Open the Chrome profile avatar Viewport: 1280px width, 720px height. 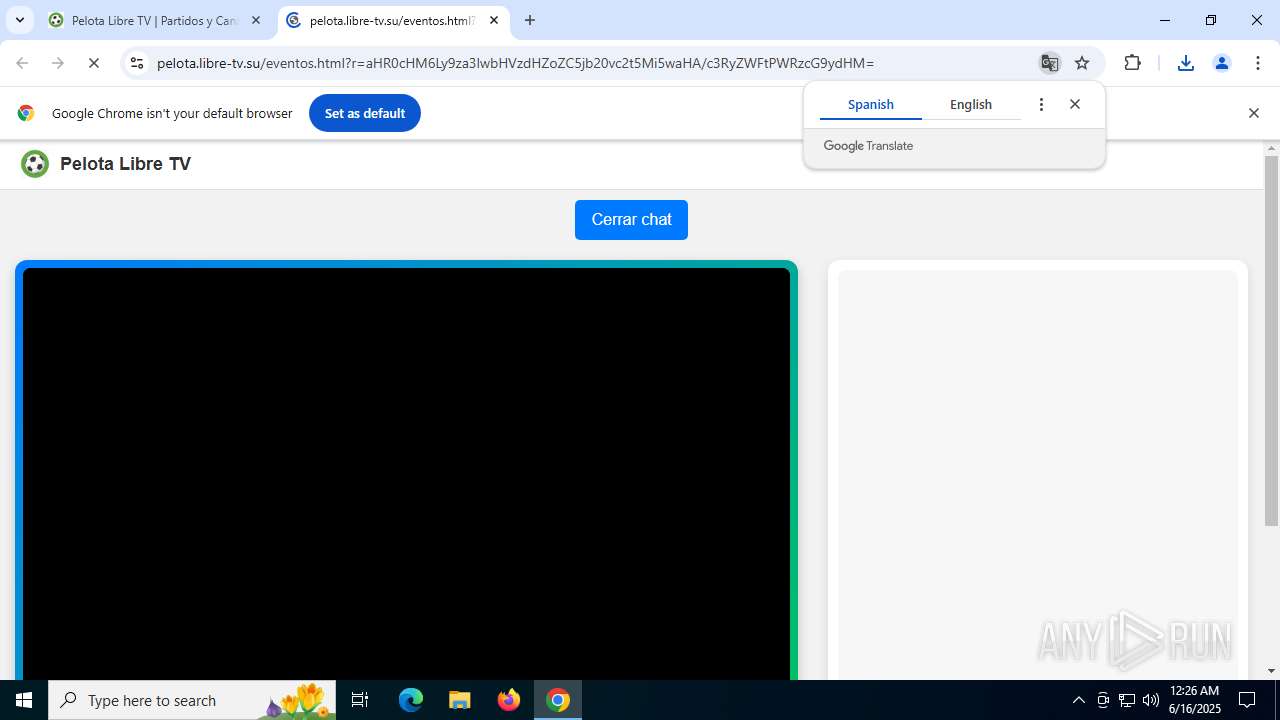coord(1222,63)
